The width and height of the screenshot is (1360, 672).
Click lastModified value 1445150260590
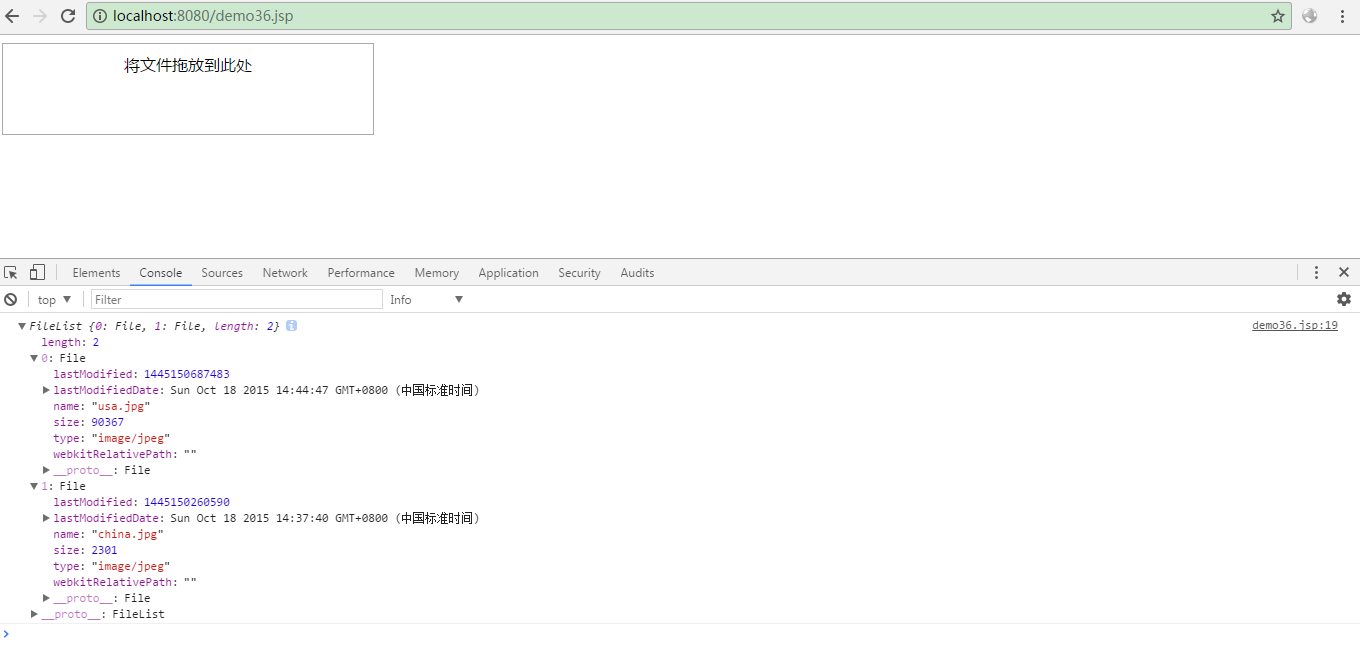point(186,502)
